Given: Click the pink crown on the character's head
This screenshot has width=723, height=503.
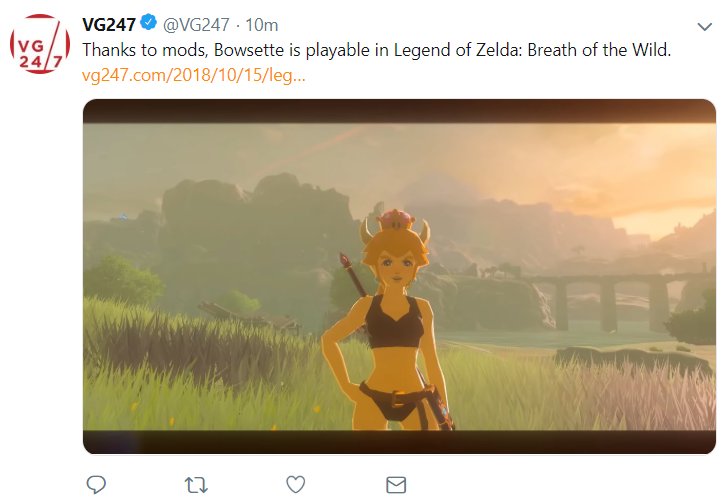Looking at the screenshot, I should tap(396, 219).
